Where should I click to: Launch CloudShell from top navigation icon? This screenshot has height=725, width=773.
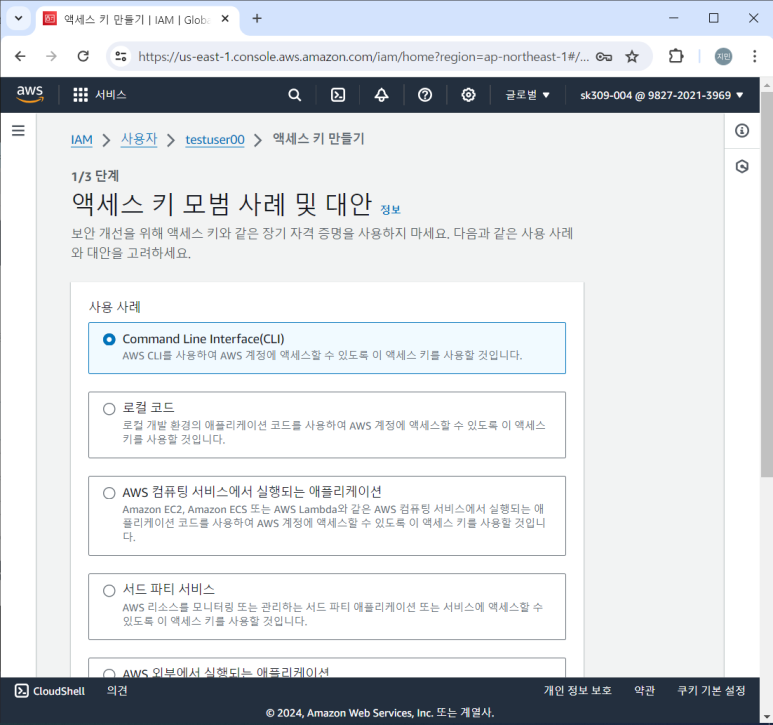[338, 95]
